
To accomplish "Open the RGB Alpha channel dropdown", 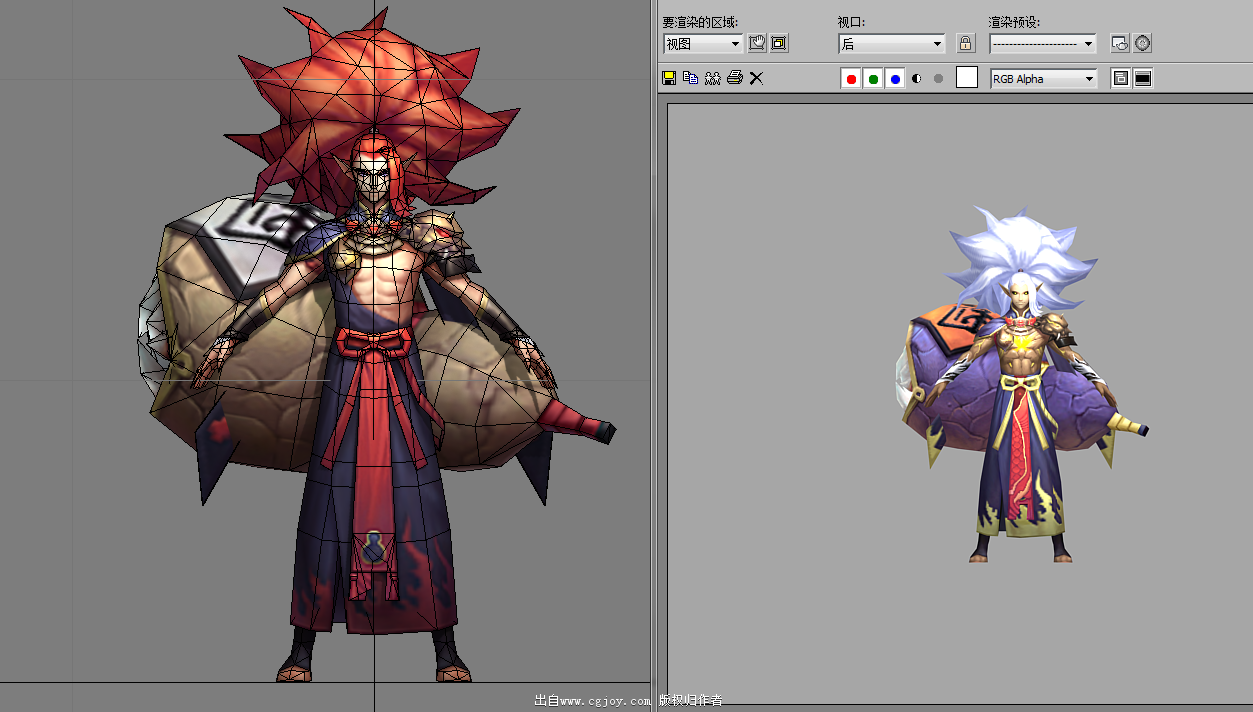I will pyautogui.click(x=1043, y=79).
